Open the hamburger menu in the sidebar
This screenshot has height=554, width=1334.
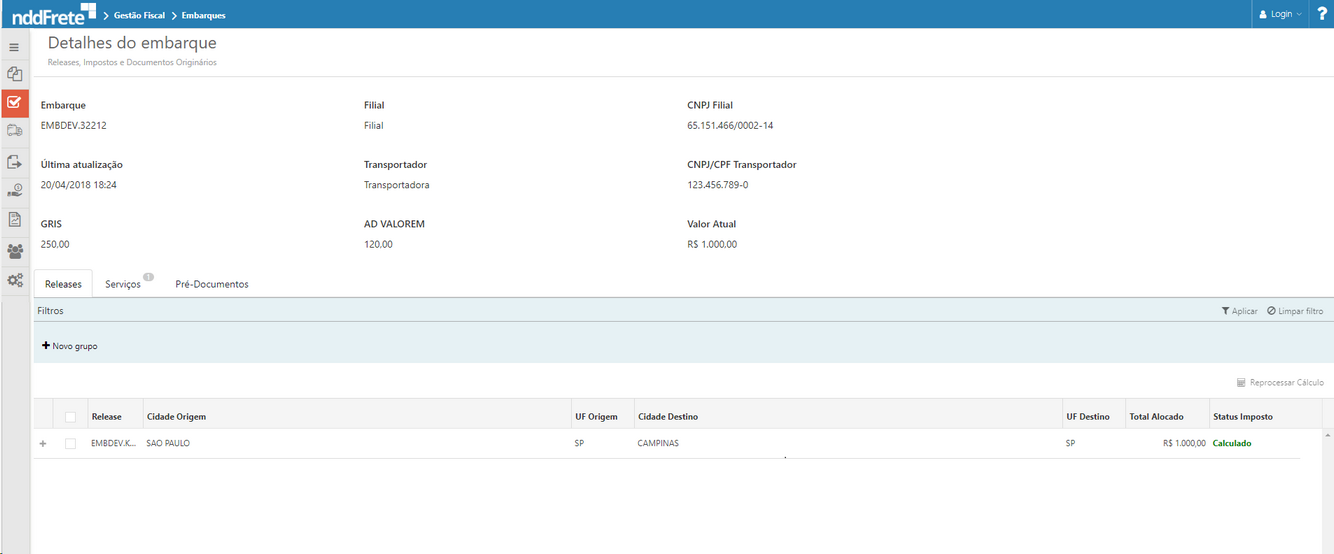click(x=14, y=47)
